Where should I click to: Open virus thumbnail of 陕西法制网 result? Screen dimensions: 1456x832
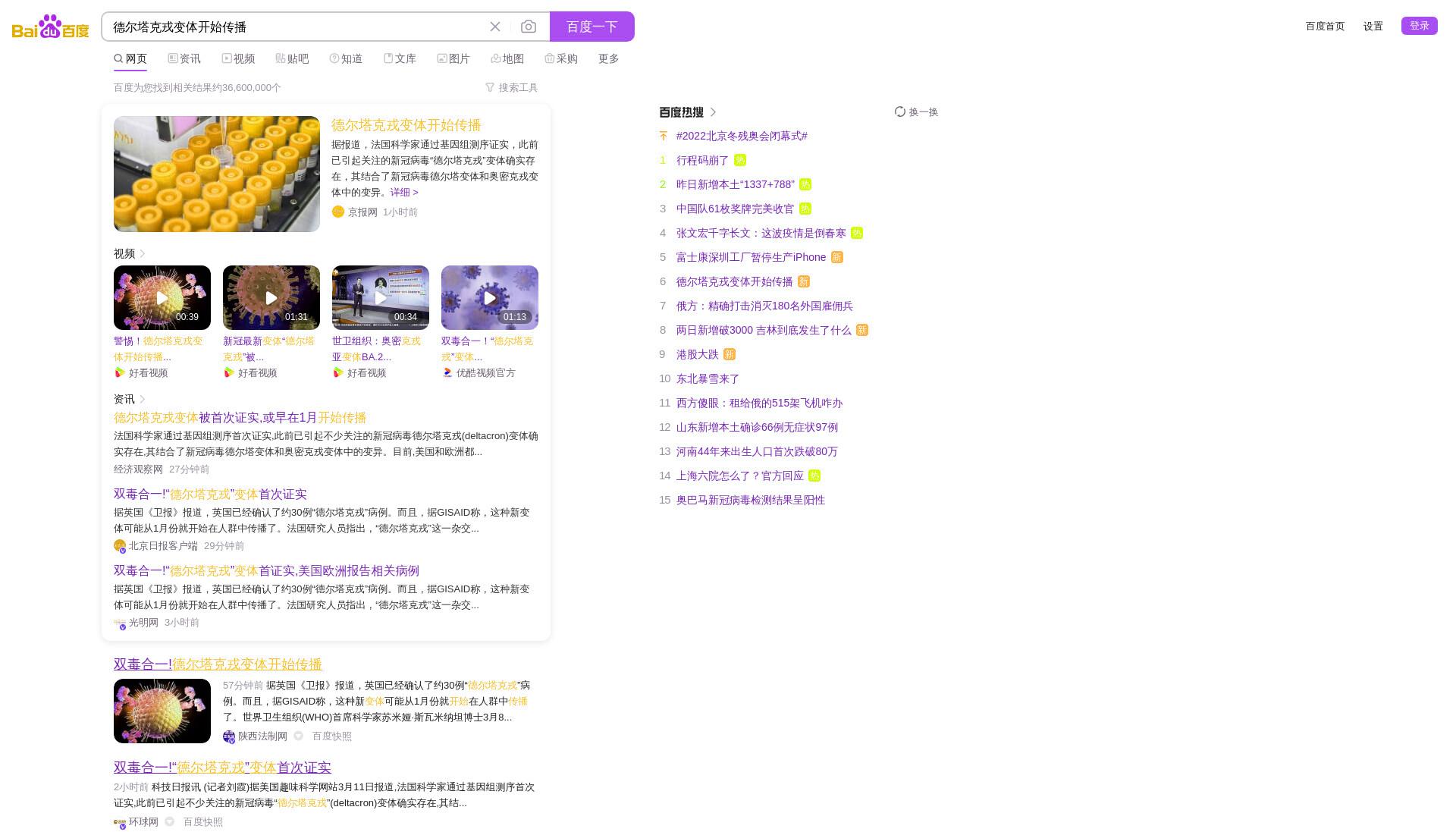162,711
